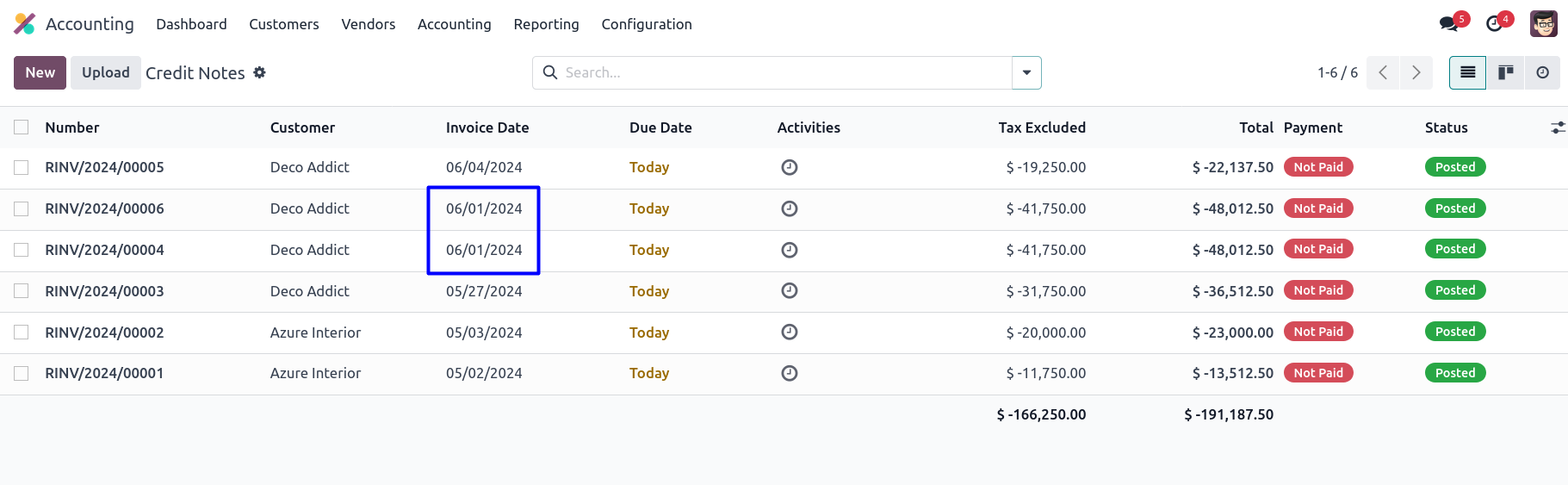Switch to Kanban view

point(1505,73)
